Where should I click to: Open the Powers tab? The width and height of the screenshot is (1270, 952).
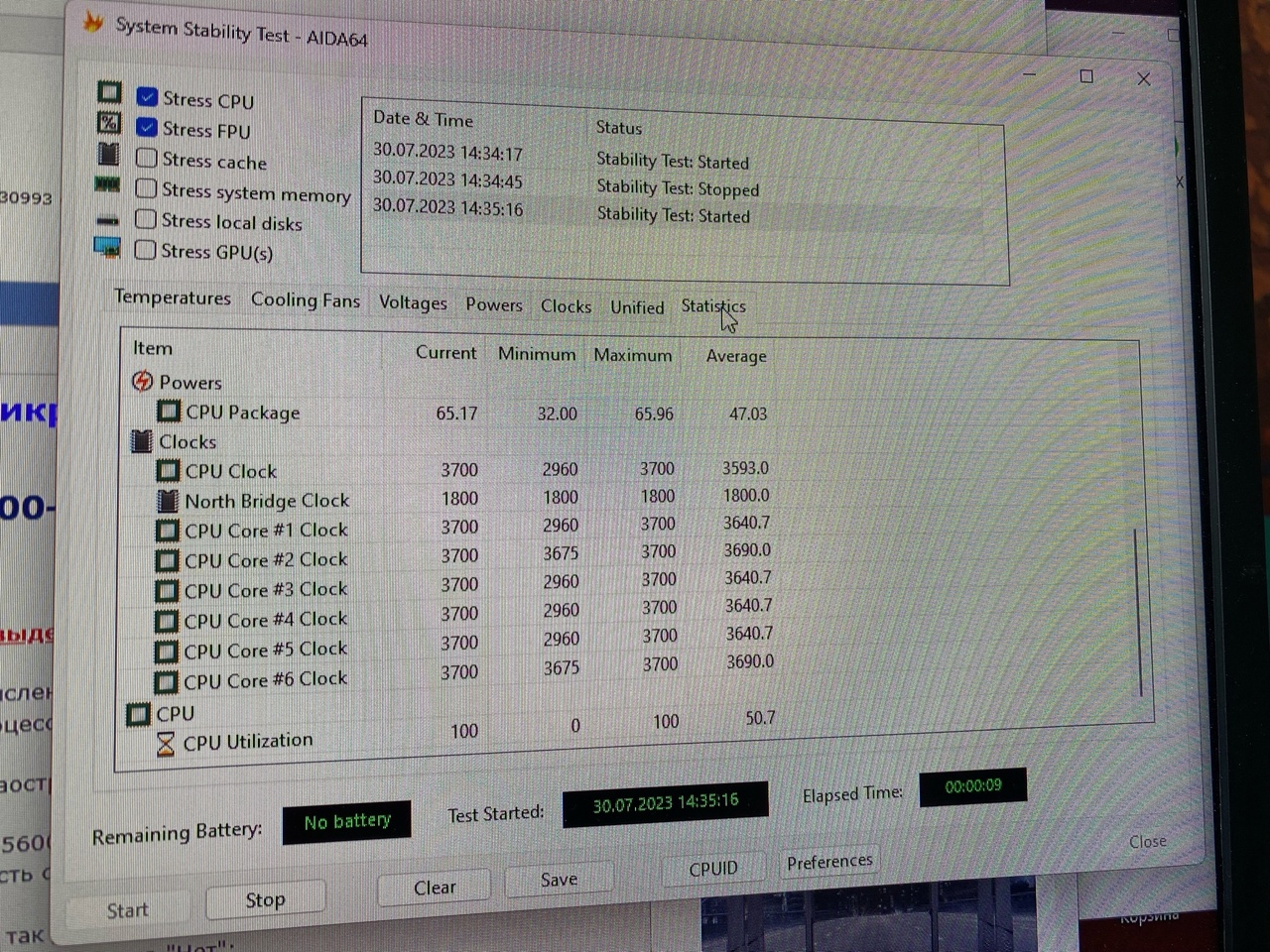coord(493,304)
